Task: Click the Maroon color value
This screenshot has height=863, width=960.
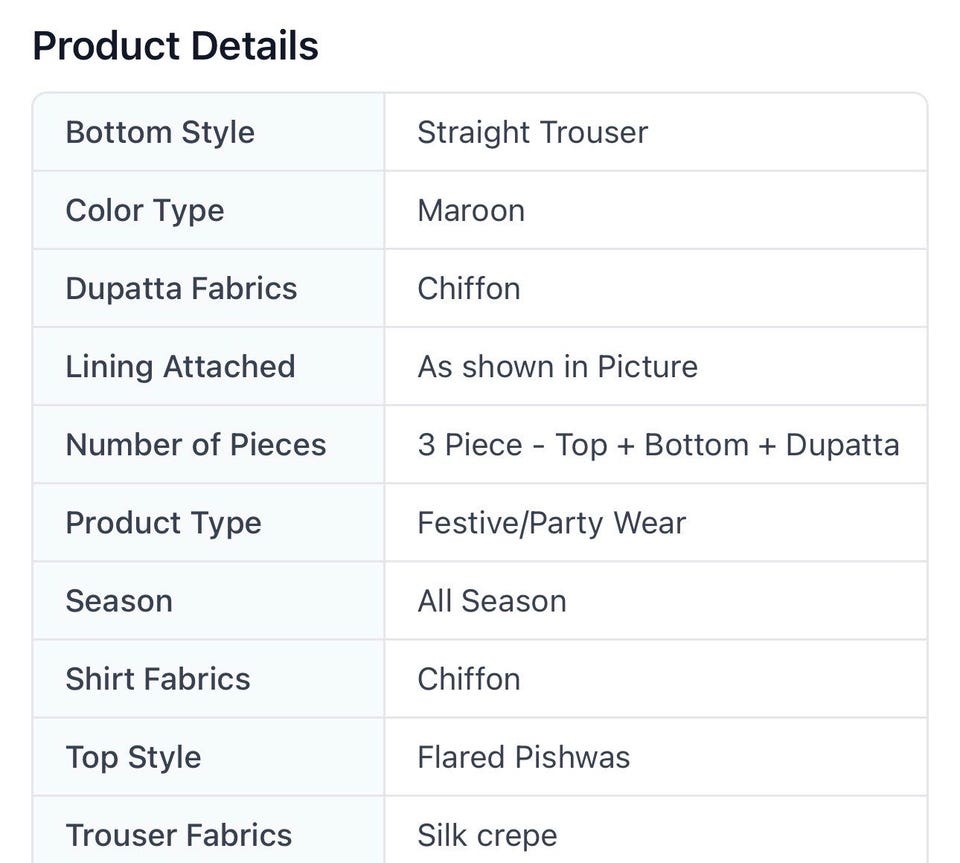Action: pyautogui.click(x=471, y=211)
